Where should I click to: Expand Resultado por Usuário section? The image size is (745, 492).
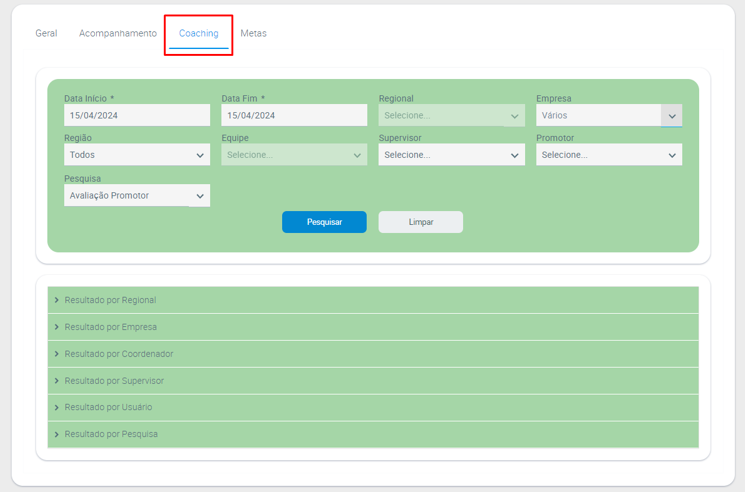coord(108,407)
